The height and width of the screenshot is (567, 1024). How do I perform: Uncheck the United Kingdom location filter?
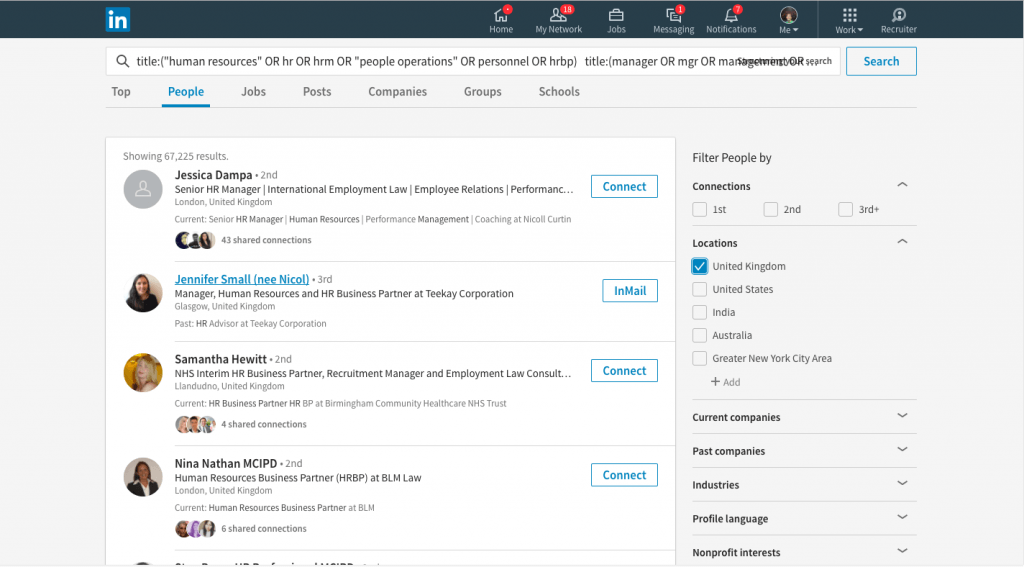coord(700,266)
